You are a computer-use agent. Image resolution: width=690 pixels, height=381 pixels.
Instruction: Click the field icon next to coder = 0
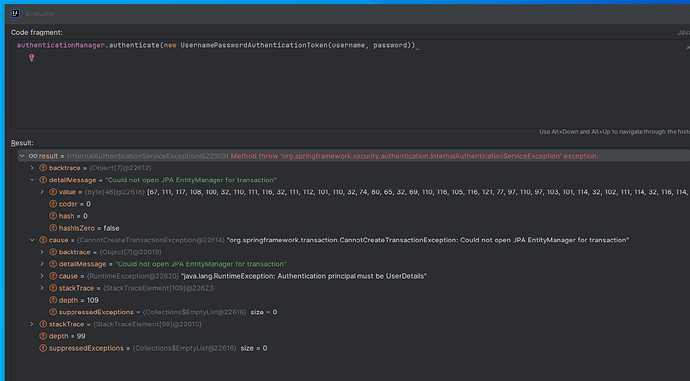click(x=53, y=204)
